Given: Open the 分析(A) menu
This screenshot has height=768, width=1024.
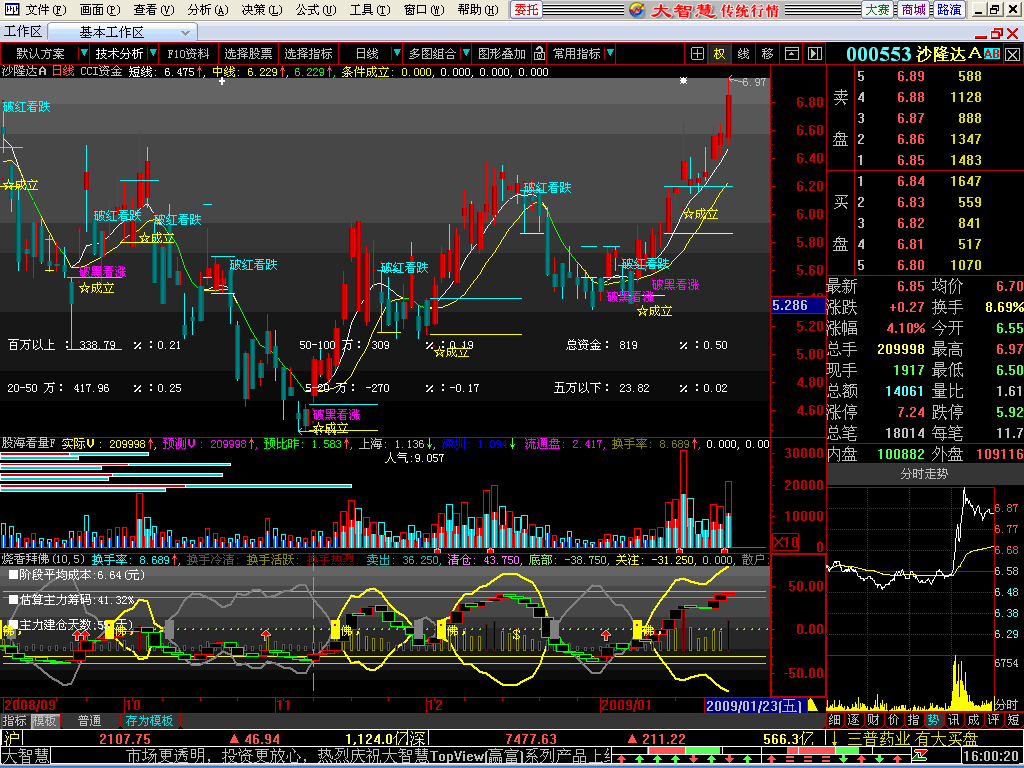Looking at the screenshot, I should point(208,10).
